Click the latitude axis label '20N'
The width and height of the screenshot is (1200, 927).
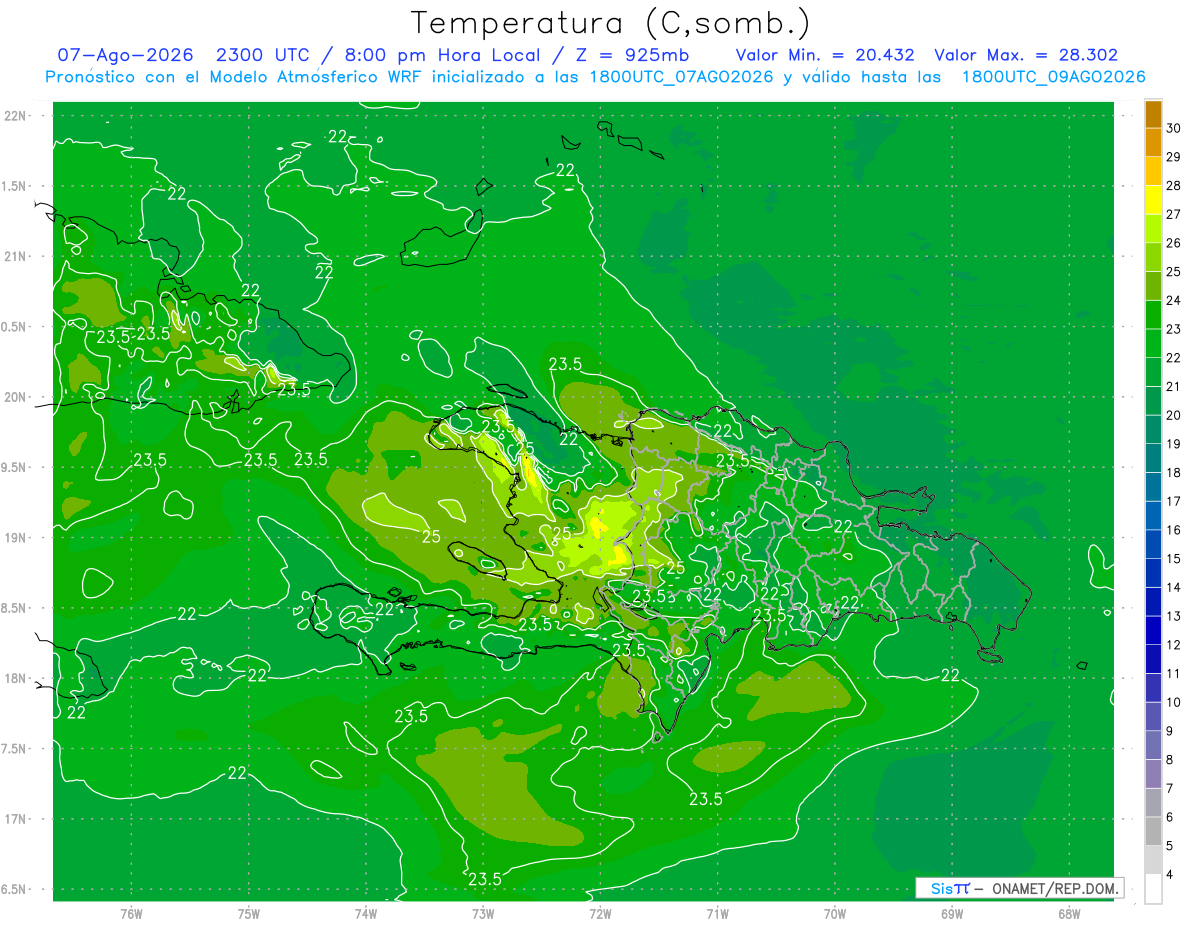[16, 397]
